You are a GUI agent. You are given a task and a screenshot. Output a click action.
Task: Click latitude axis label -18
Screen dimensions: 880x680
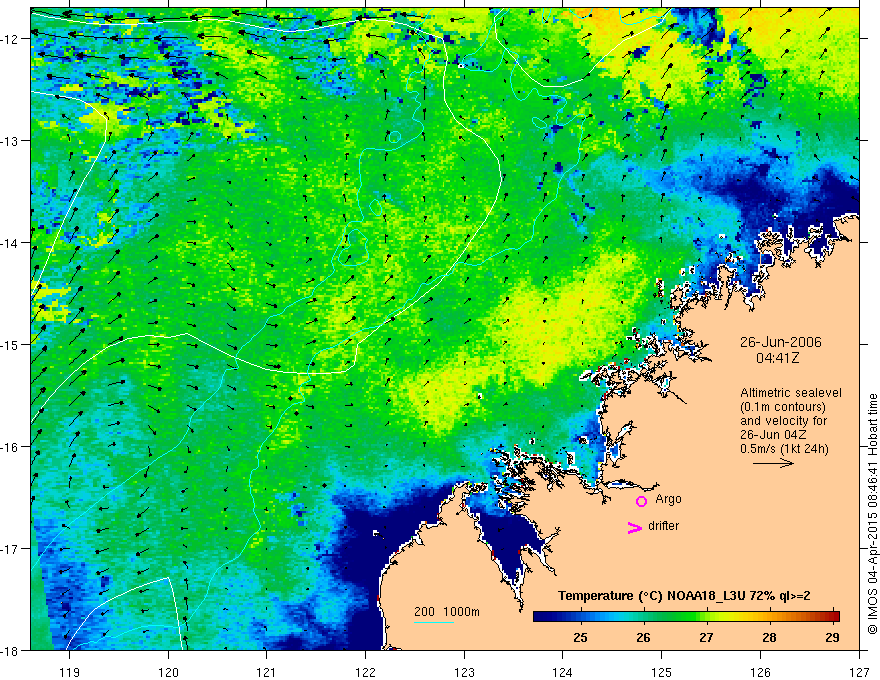tap(11, 650)
